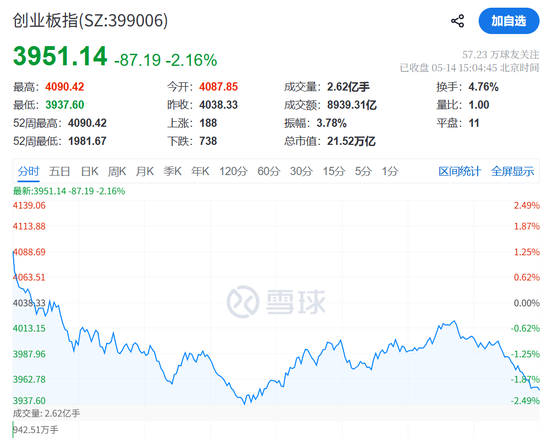Click the 昨收 value 4038.33 in stats
The width and height of the screenshot is (550, 438).
(x=218, y=105)
